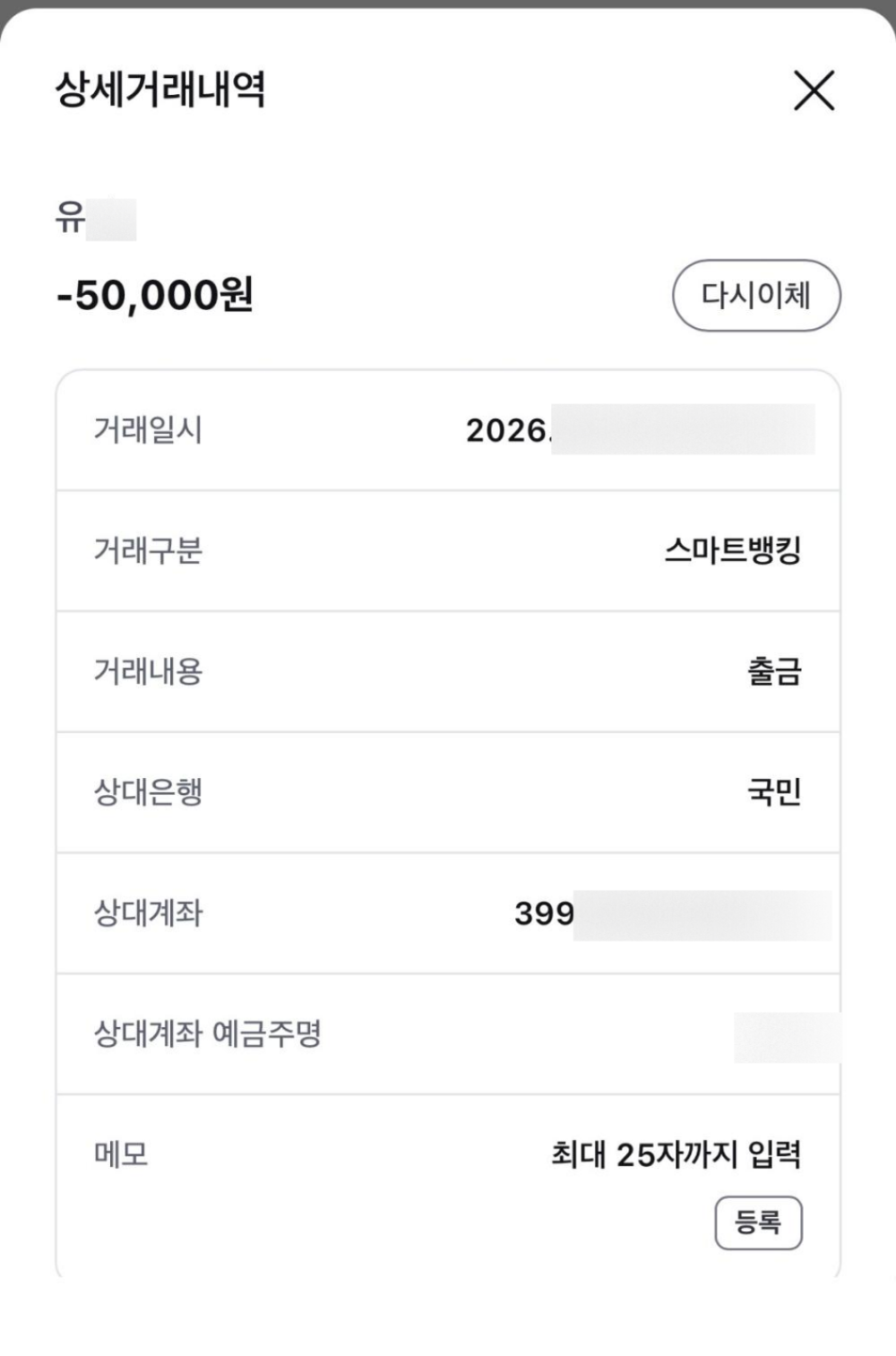Click the 거래일시 row label
The height and width of the screenshot is (1356, 896).
coord(148,430)
